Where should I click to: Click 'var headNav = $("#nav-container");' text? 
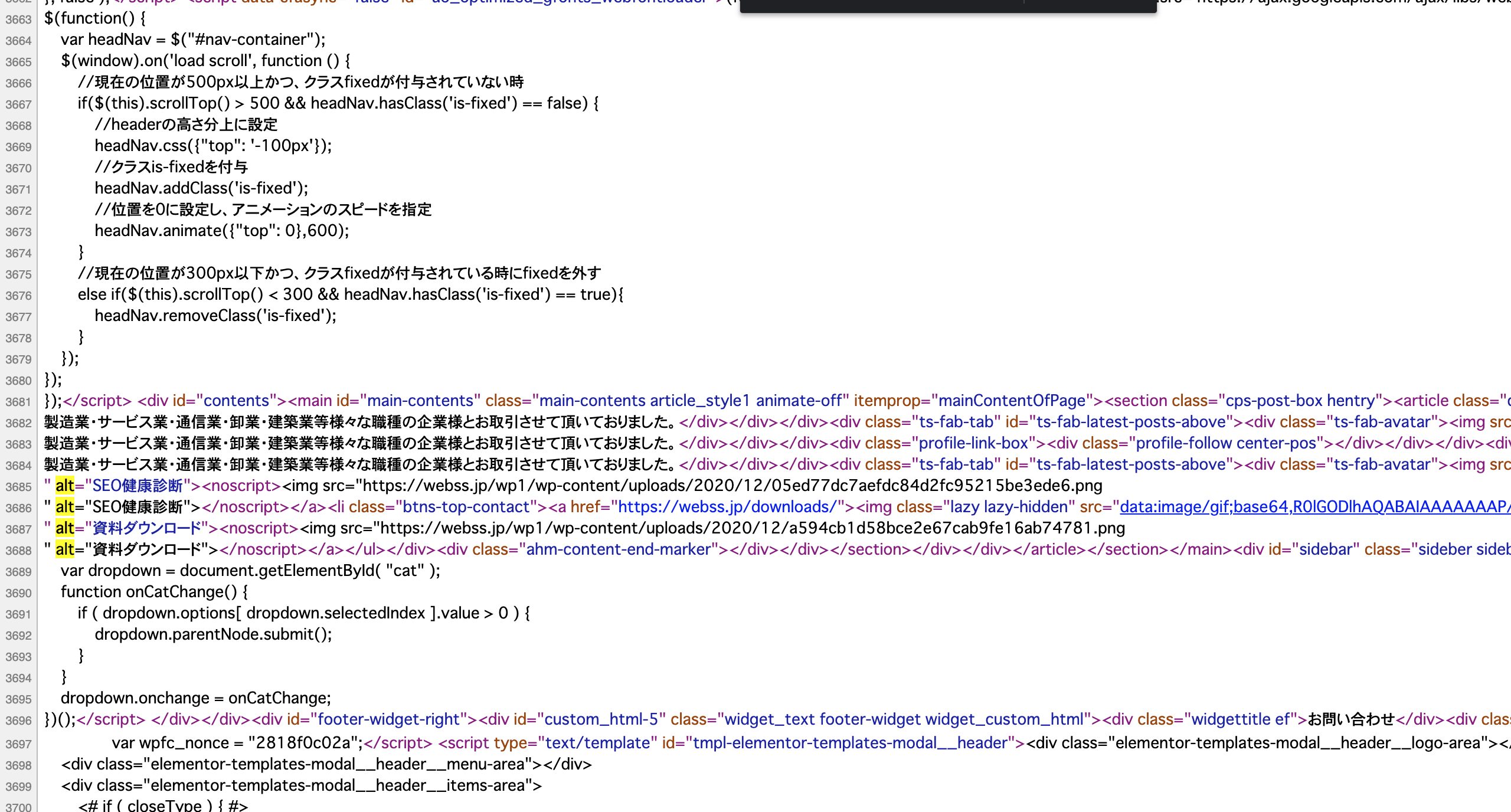click(x=193, y=40)
